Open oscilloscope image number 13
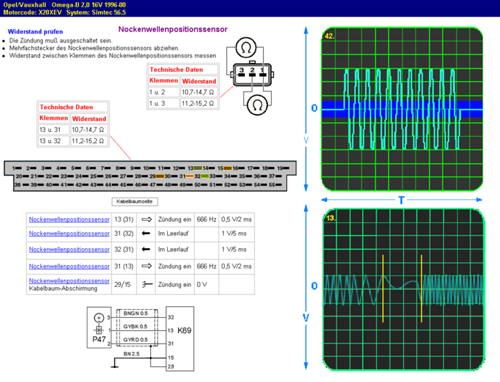The height and width of the screenshot is (382, 500). 403,289
